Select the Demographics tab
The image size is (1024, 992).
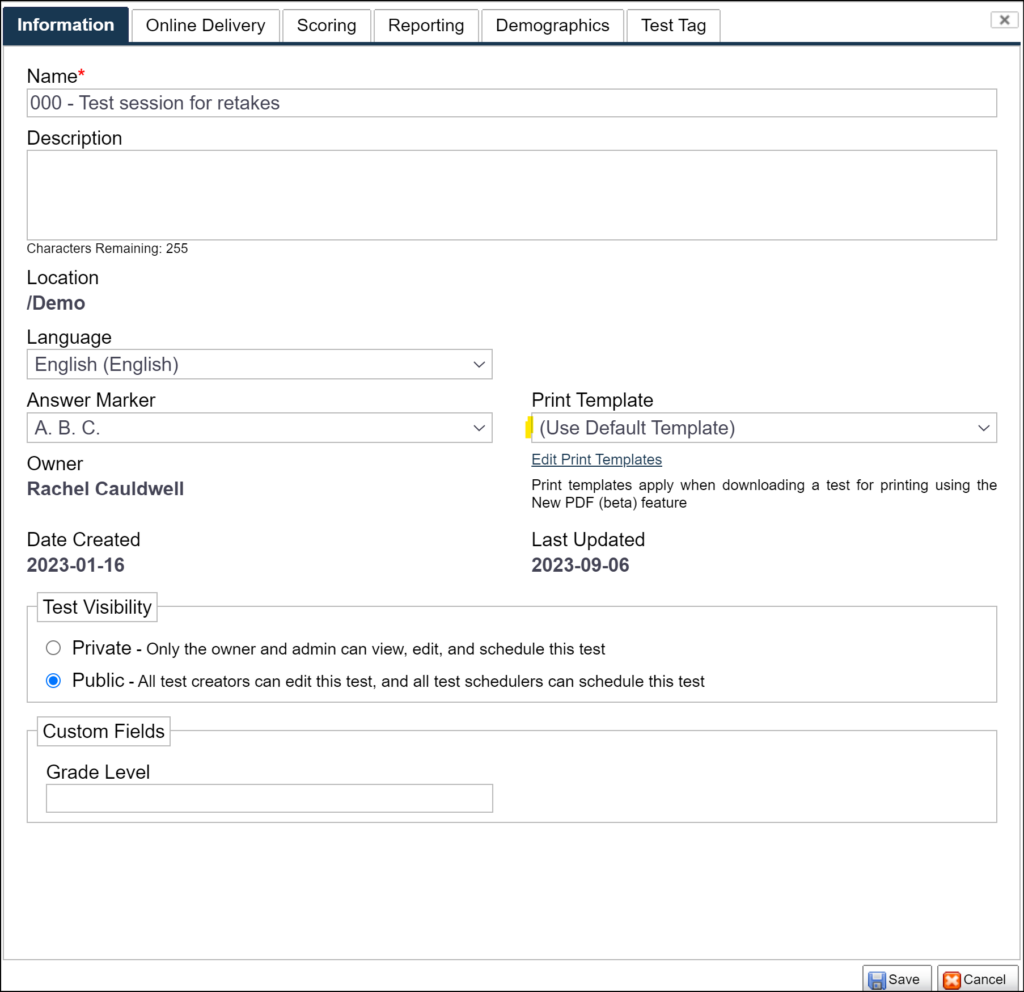(552, 25)
